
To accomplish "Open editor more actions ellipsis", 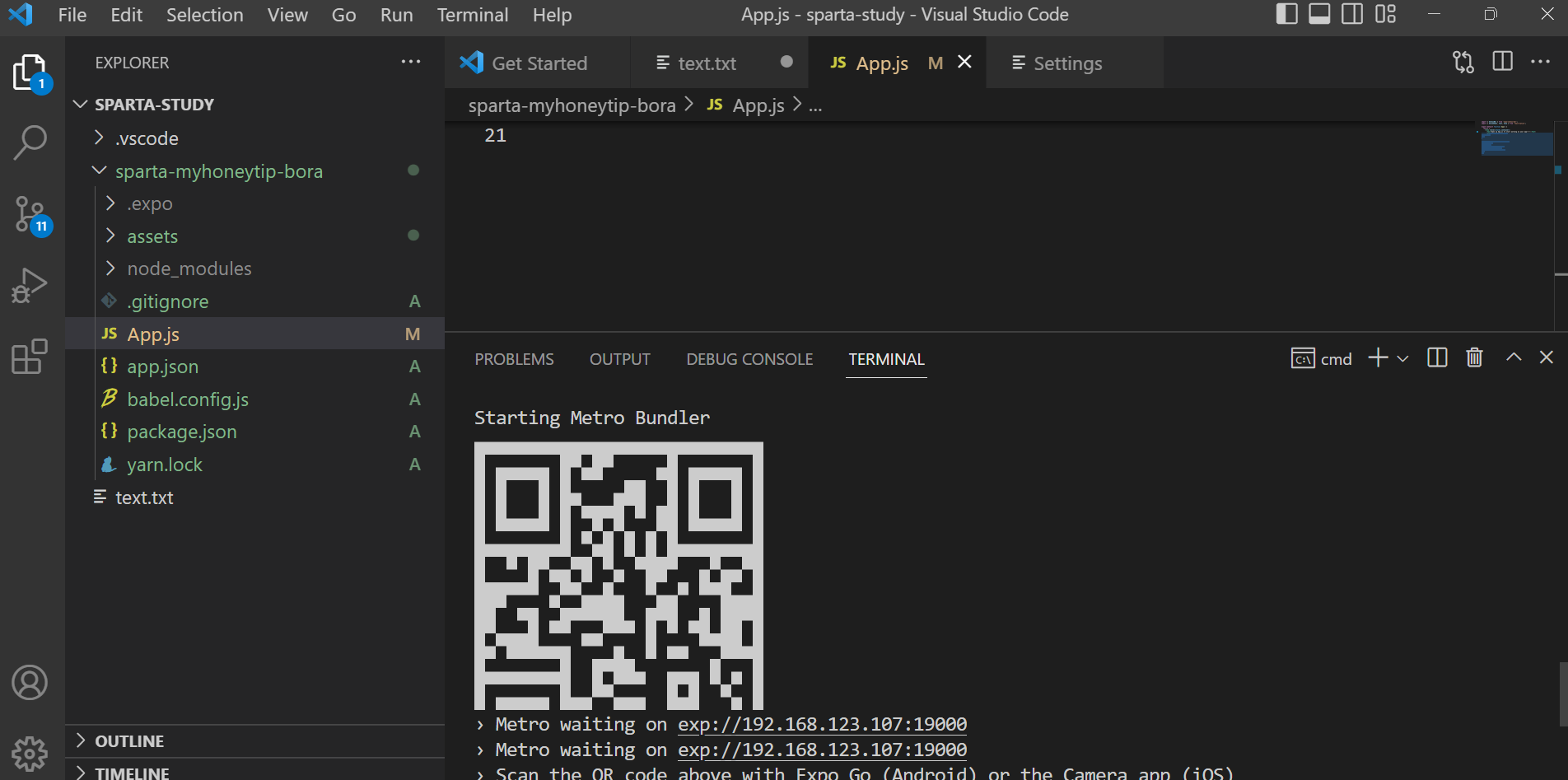I will point(1540,62).
